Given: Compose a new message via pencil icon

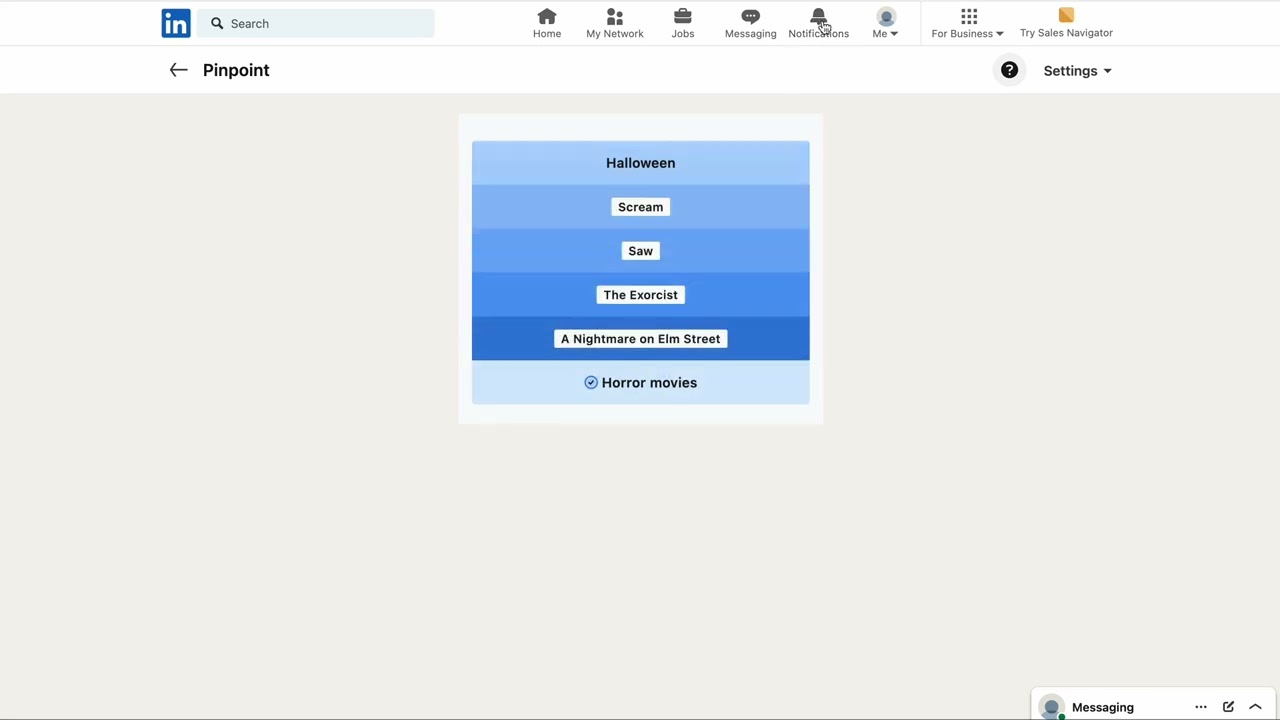Looking at the screenshot, I should coord(1228,707).
